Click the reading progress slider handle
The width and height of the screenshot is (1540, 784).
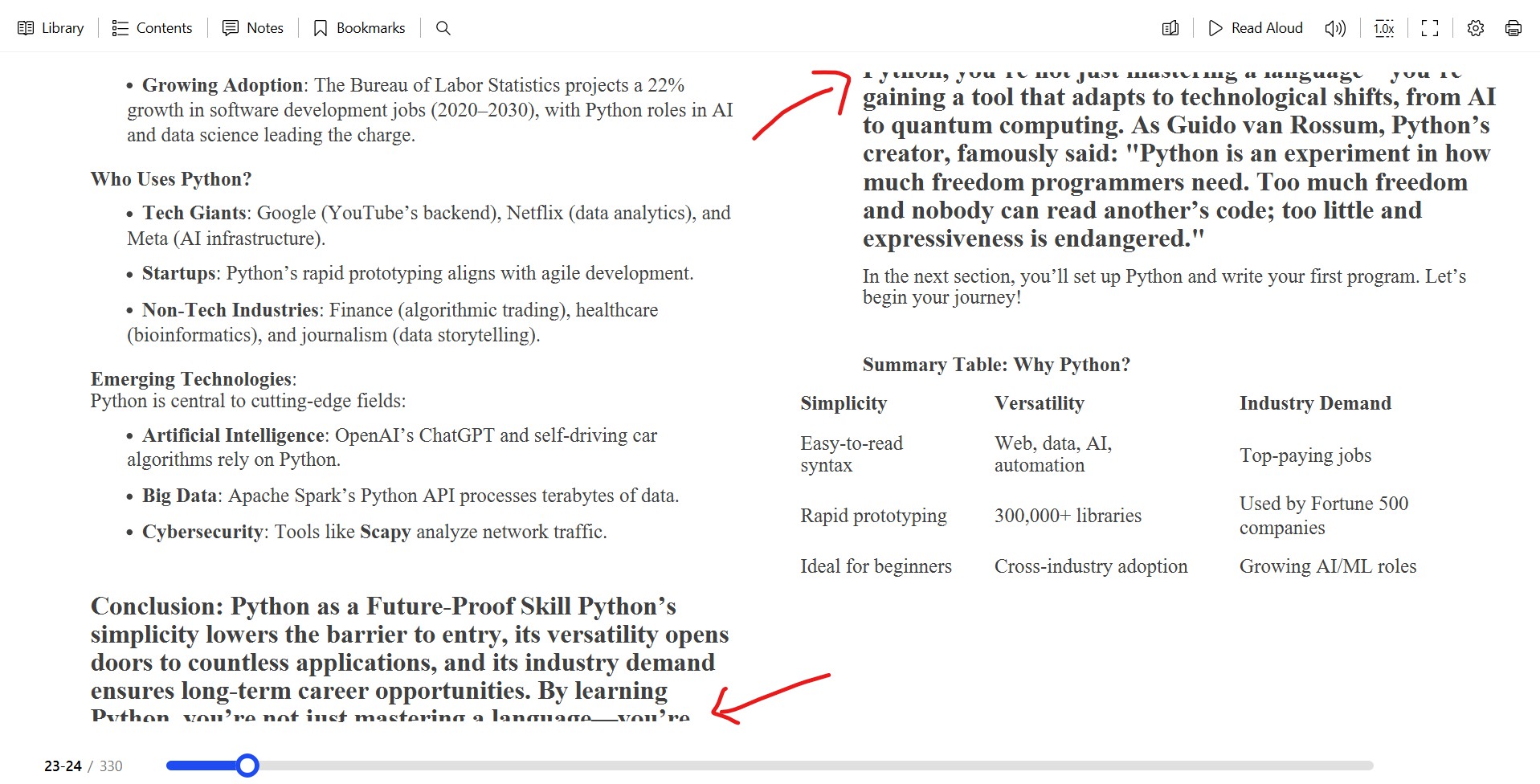[248, 766]
